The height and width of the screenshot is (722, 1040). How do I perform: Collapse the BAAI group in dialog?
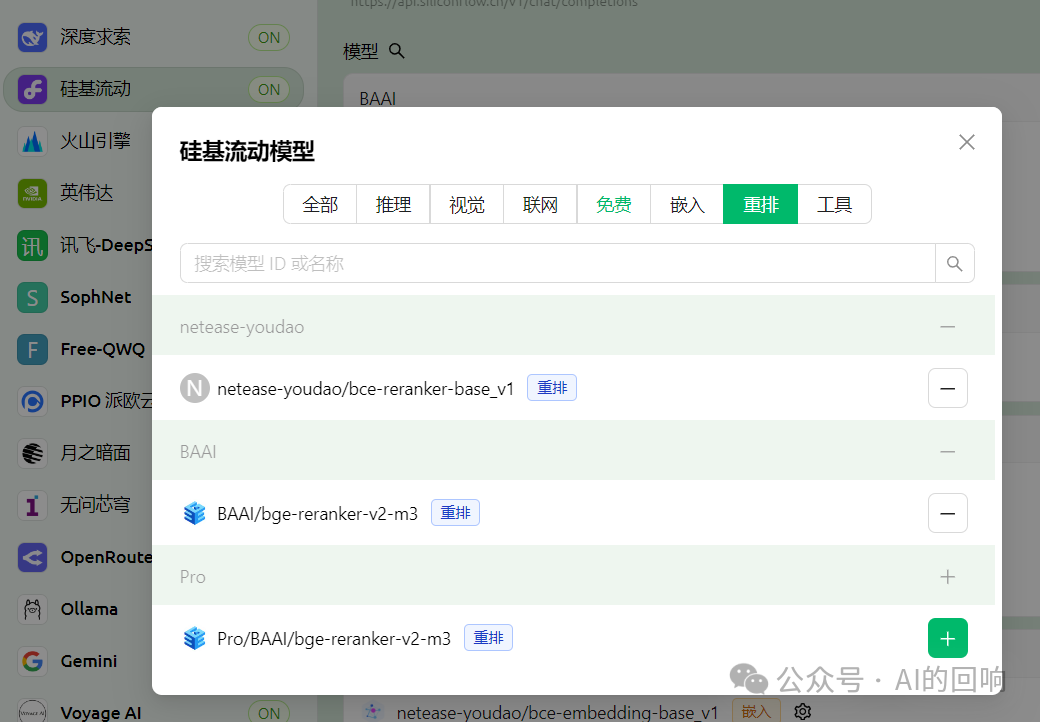(947, 451)
